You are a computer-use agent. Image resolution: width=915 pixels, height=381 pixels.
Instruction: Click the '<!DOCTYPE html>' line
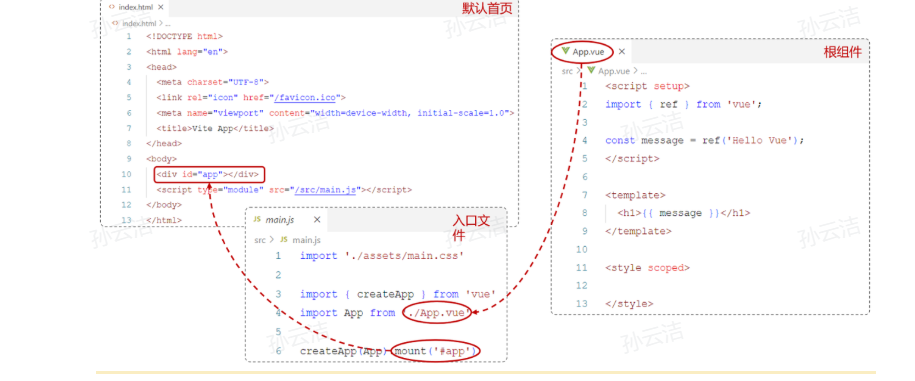(184, 36)
